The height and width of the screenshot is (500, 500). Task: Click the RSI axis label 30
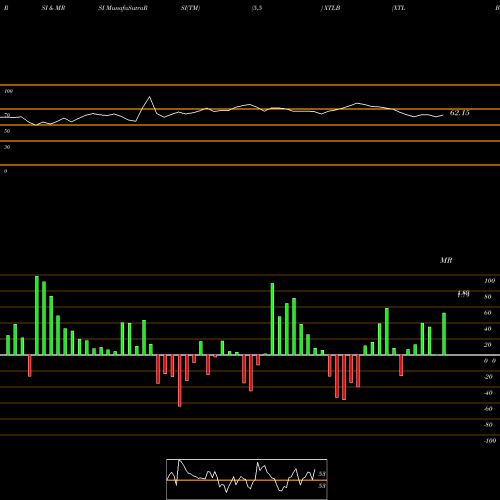click(7, 147)
